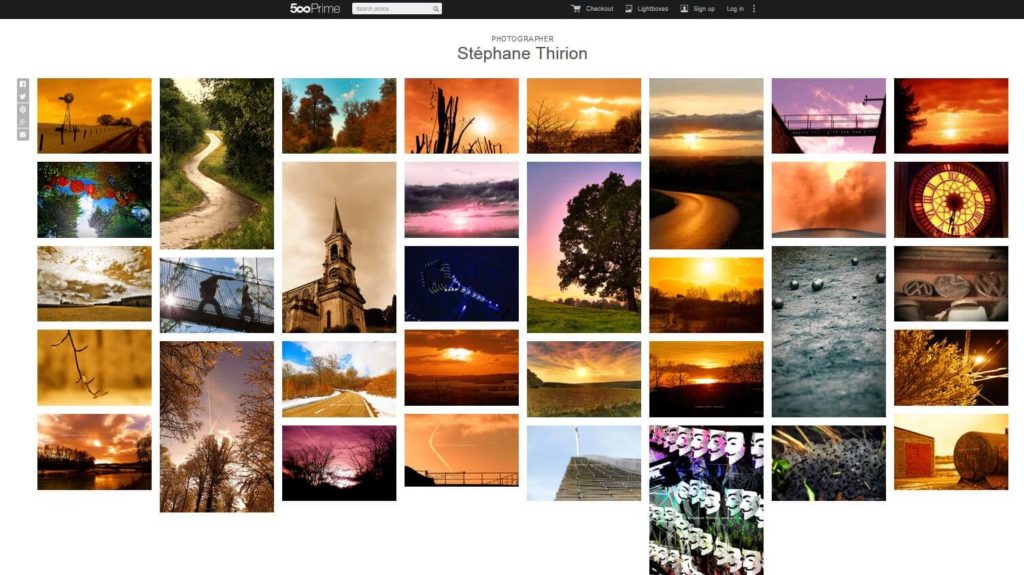
Task: Click the Stéphane Thirion name heading
Action: tap(522, 54)
